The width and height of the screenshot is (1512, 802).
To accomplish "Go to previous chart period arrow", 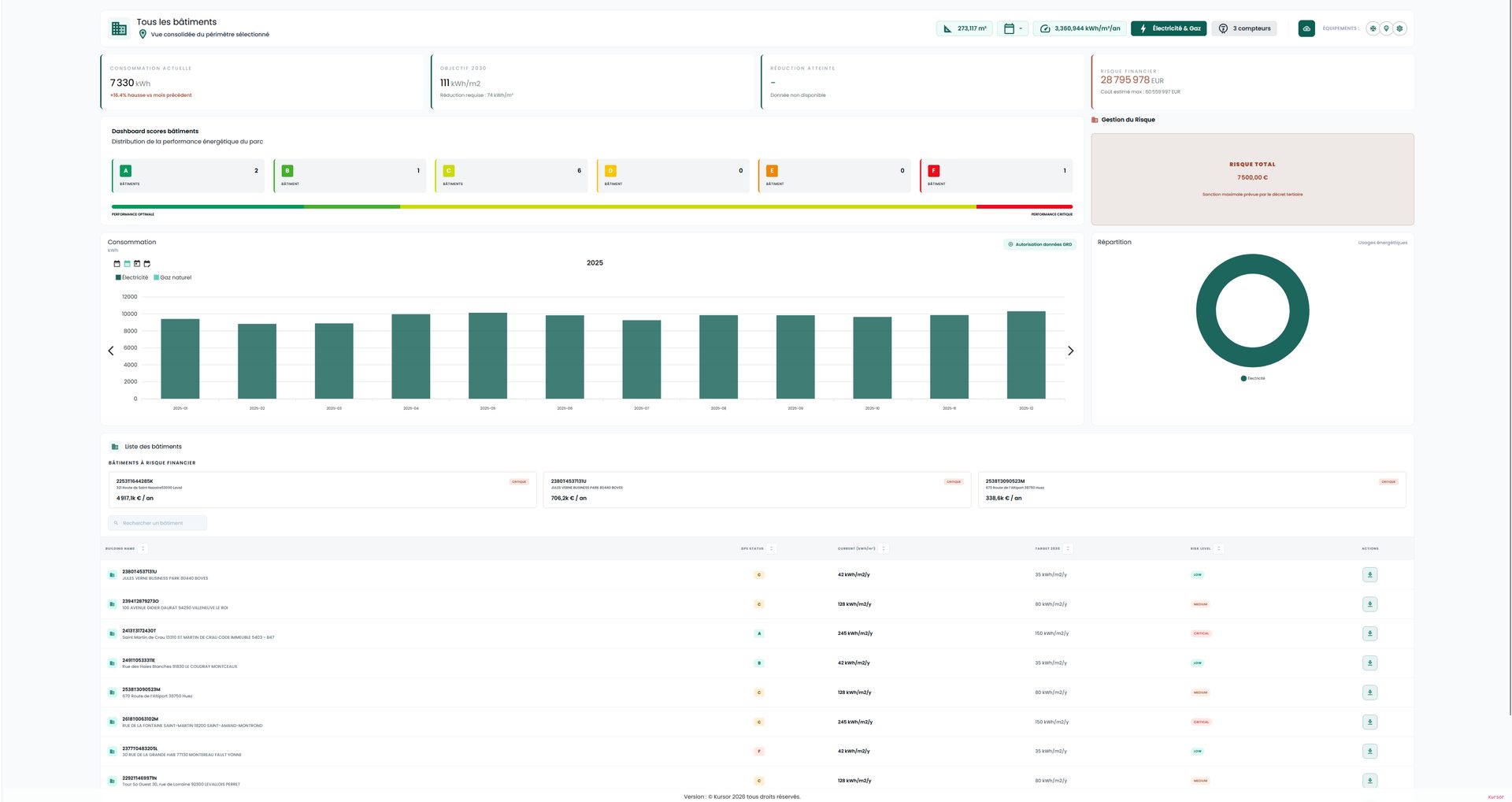I will (111, 351).
